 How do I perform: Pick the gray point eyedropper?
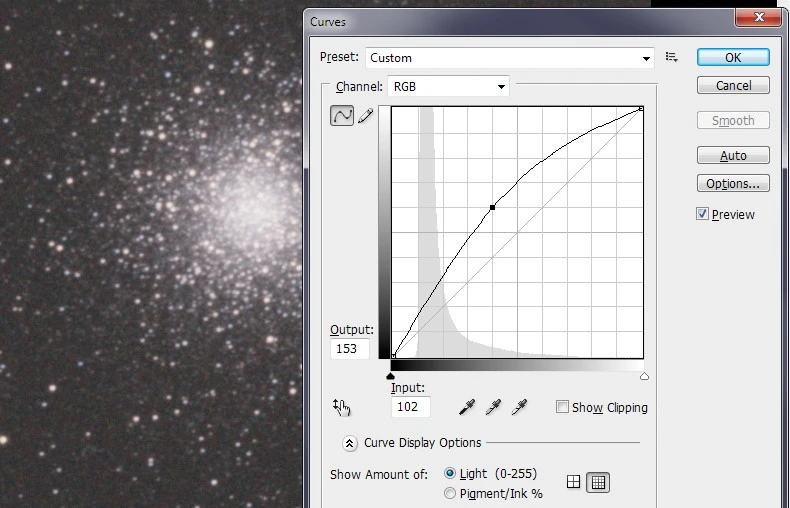click(492, 407)
